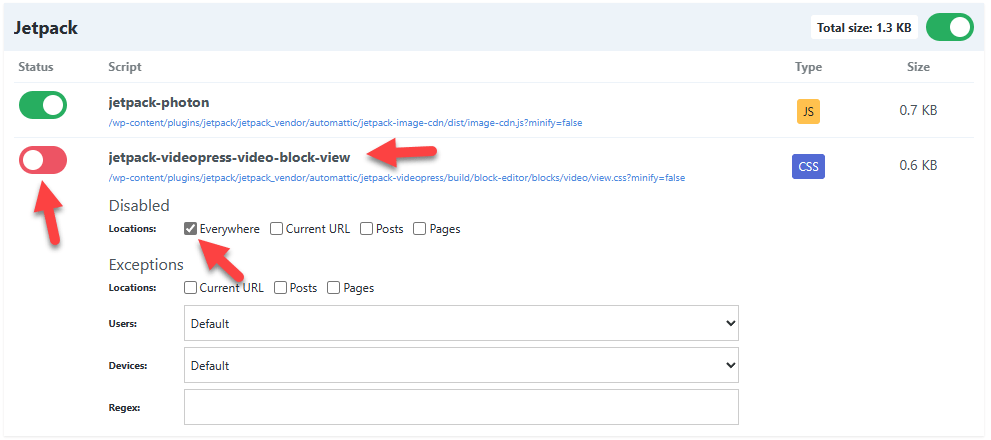Open the Devices dropdown
The image size is (991, 440).
(461, 365)
